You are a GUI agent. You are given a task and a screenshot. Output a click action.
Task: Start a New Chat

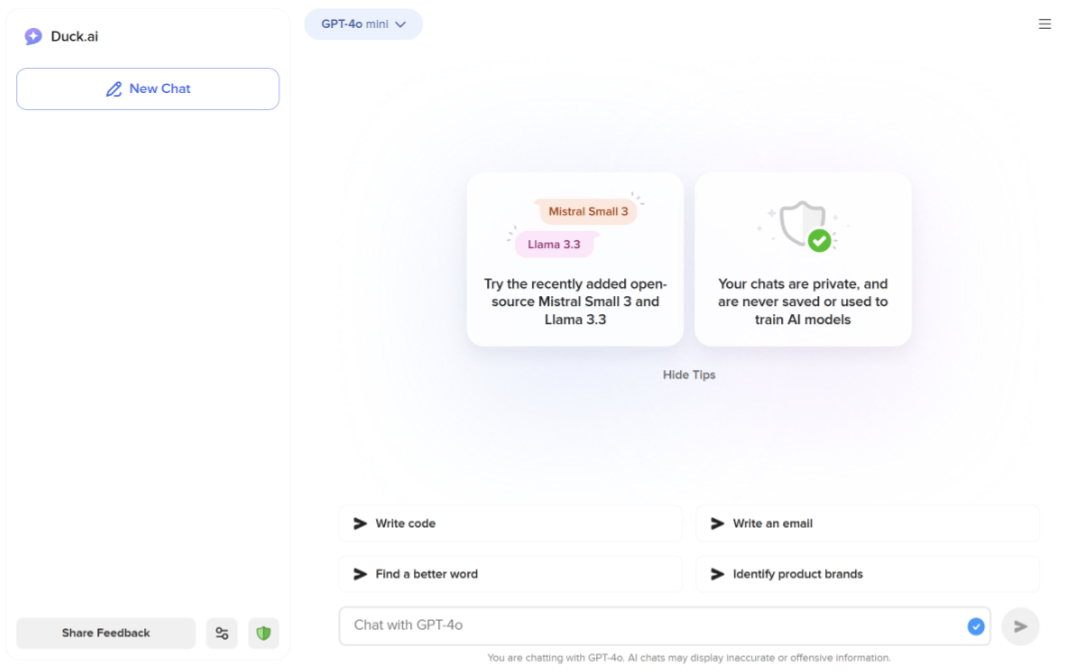coord(148,89)
